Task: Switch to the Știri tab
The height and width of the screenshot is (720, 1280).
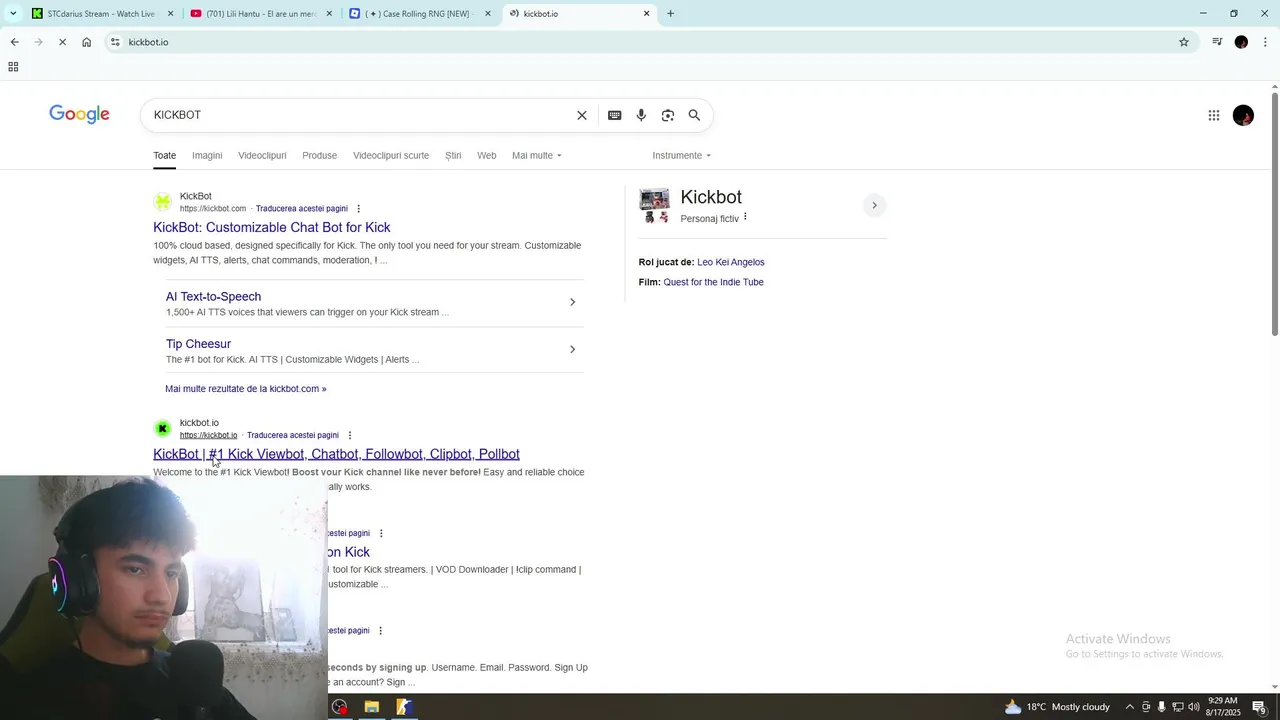Action: click(453, 155)
